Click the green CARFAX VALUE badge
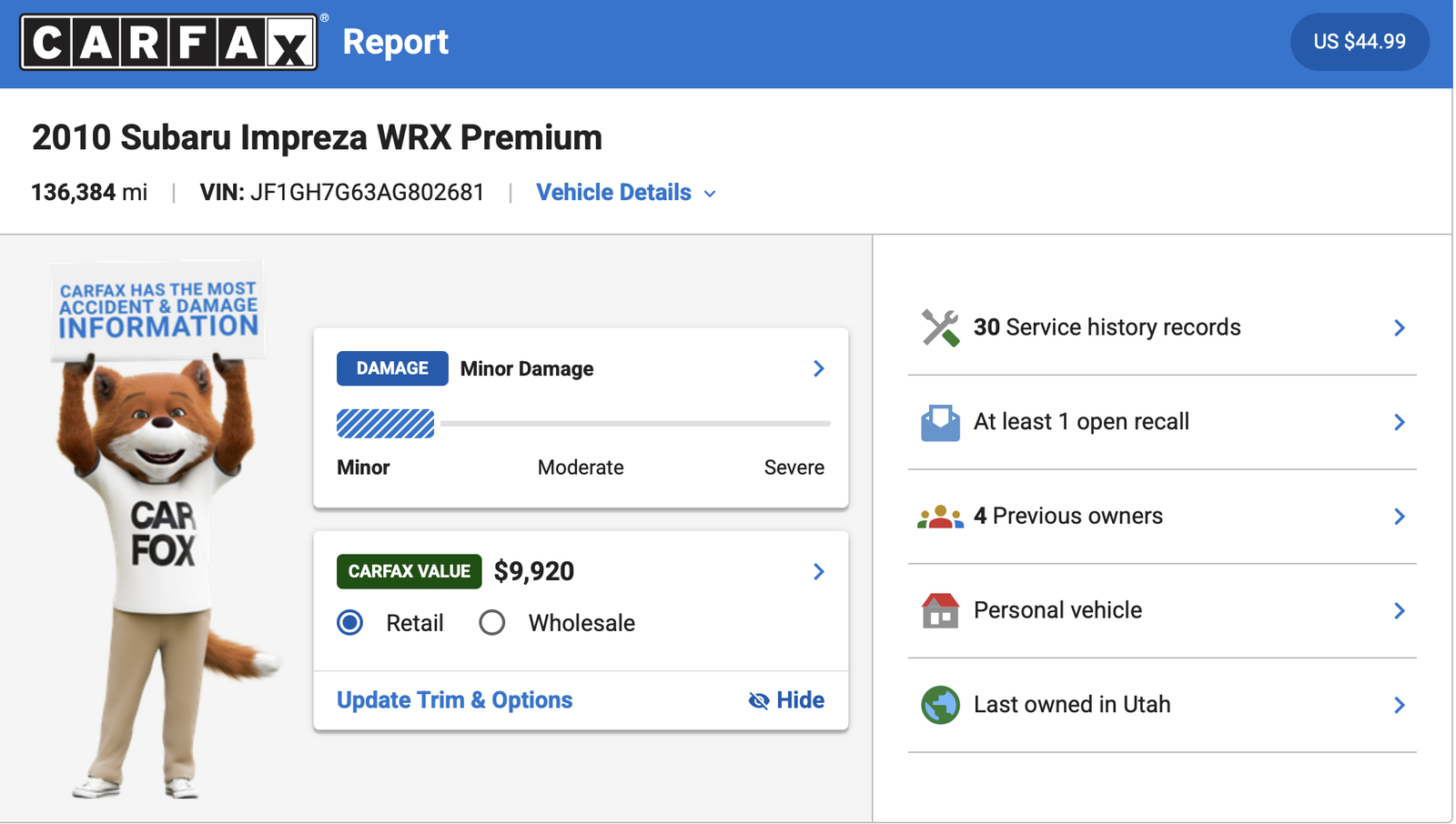 pyautogui.click(x=409, y=571)
